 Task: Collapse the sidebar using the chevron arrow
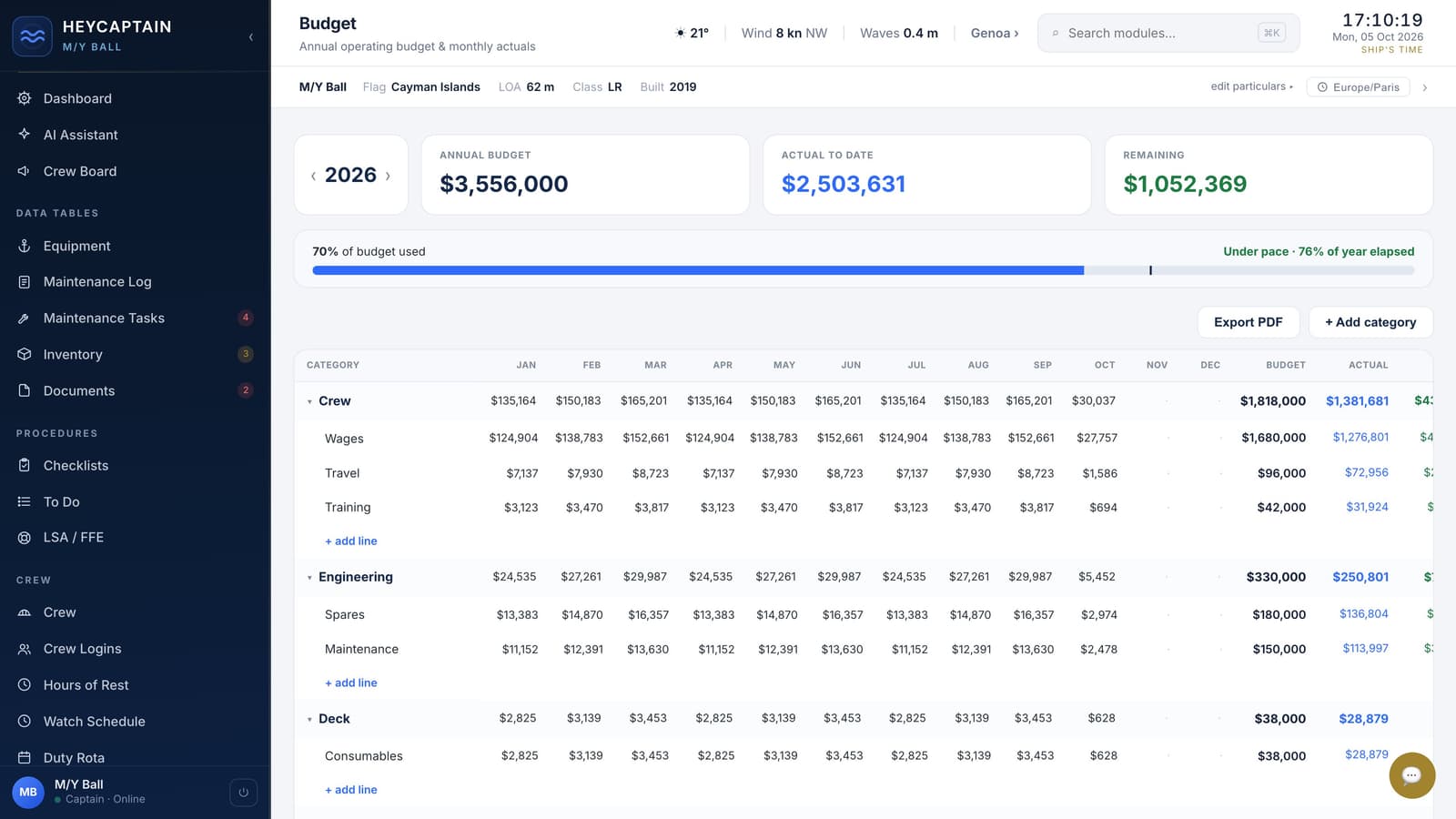click(250, 37)
